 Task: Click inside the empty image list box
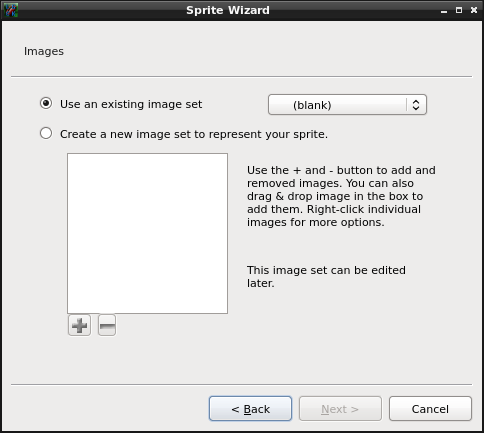[148, 233]
